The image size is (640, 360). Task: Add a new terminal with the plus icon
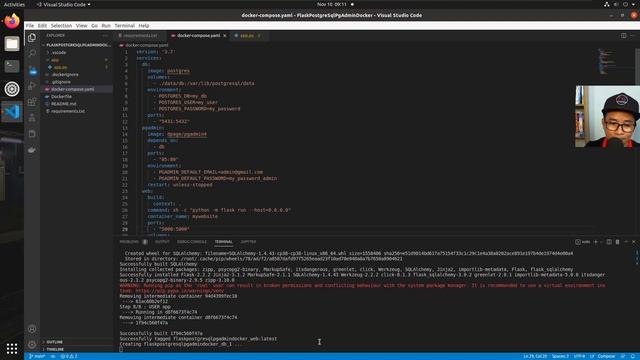[596, 242]
